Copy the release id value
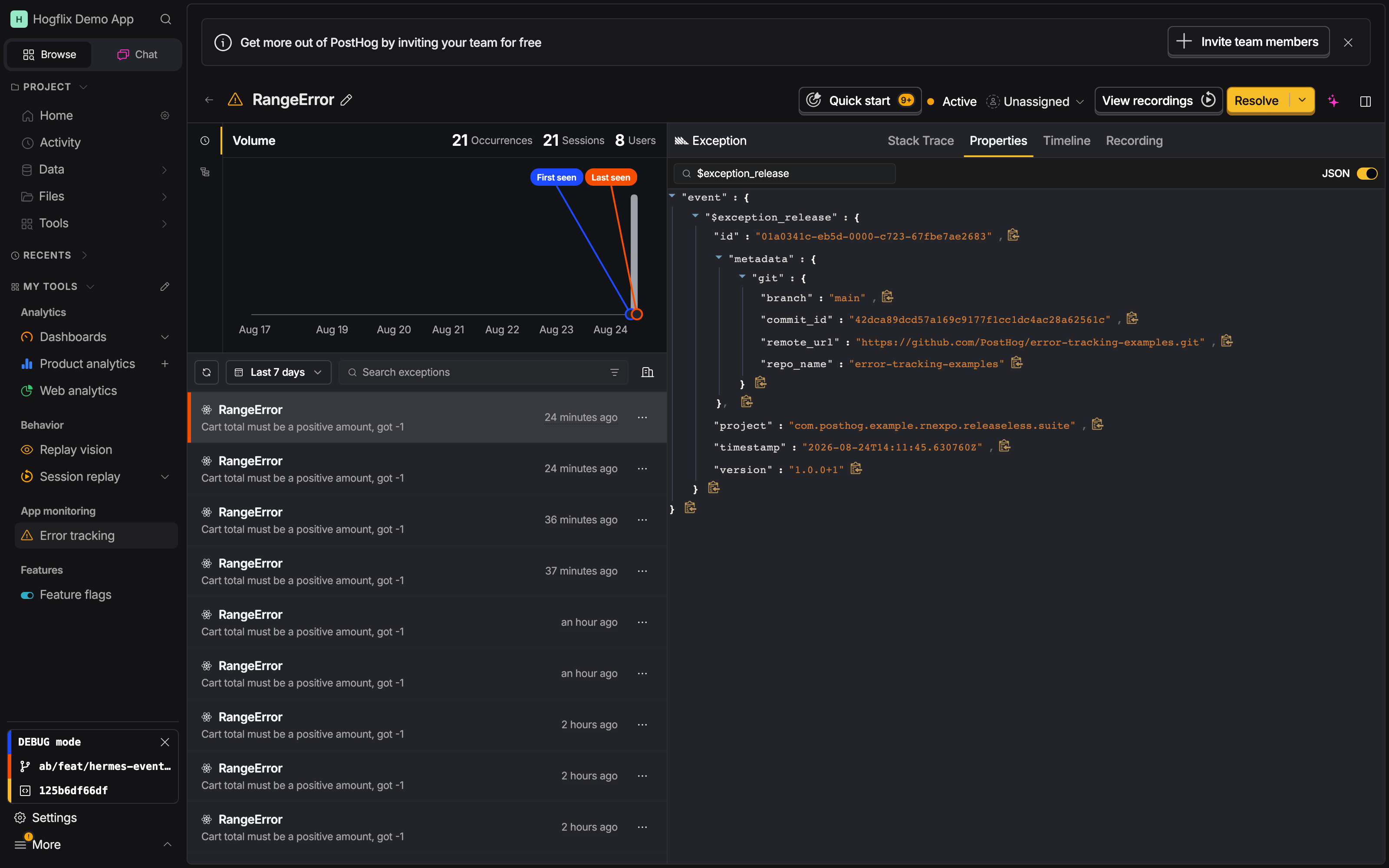 pos(1013,235)
